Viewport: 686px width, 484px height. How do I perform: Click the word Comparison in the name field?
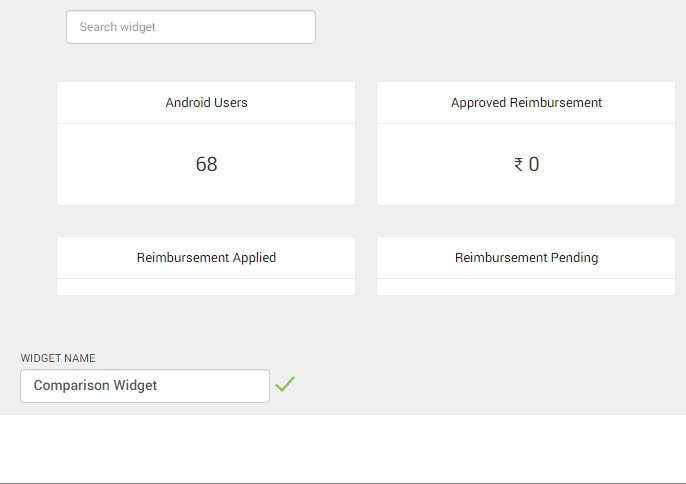(71, 386)
